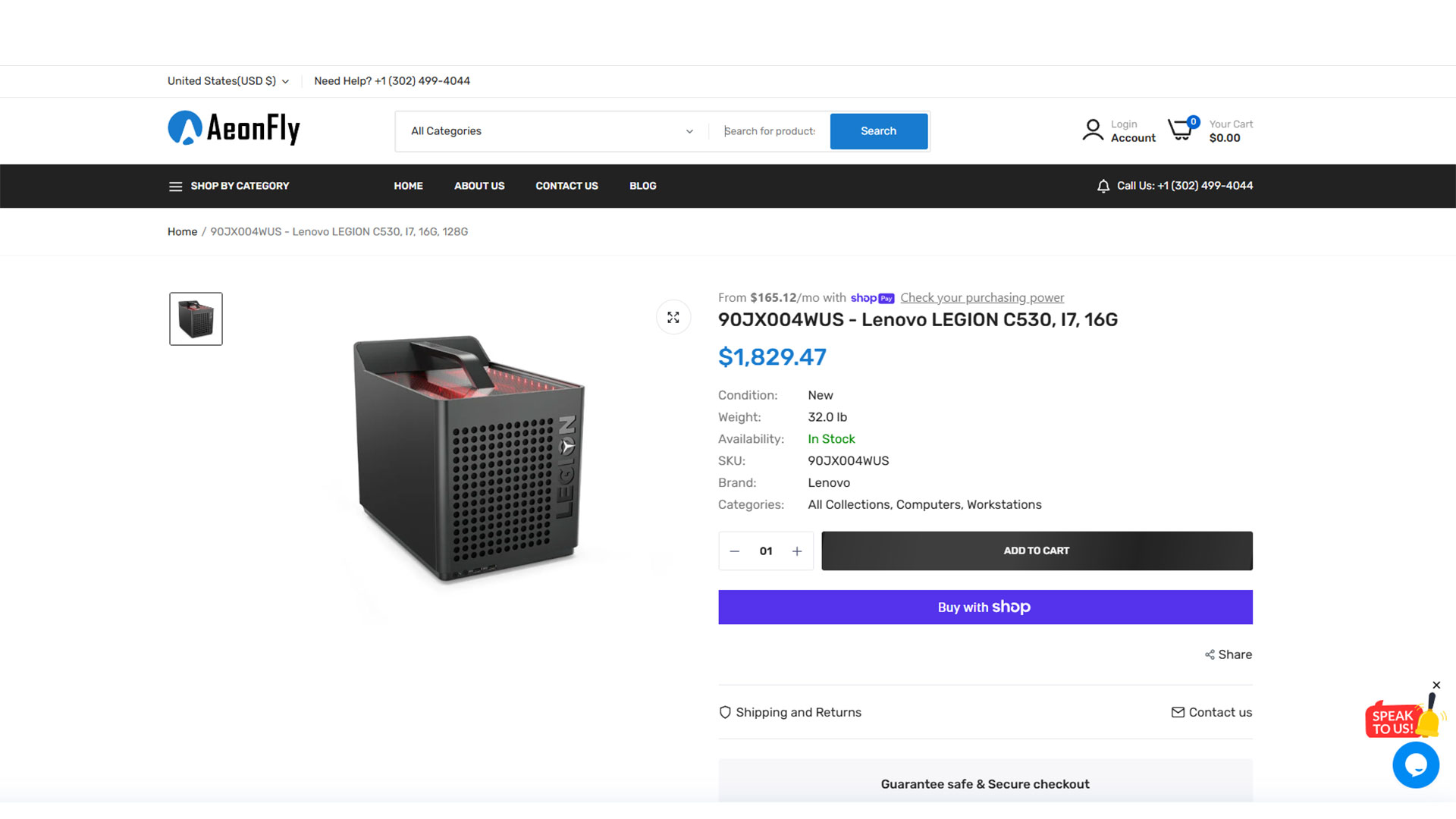Go to the About Us page
Screen dimensions: 1456x819
479,186
